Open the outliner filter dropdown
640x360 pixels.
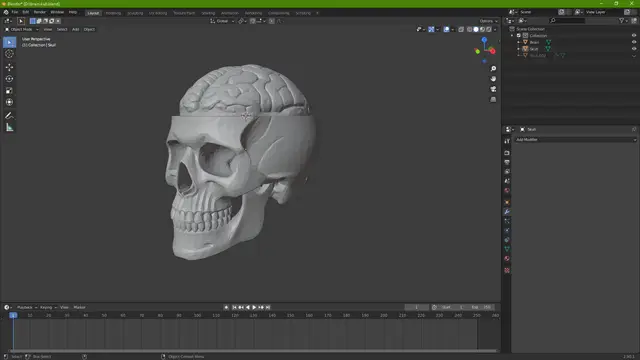[x=623, y=20]
